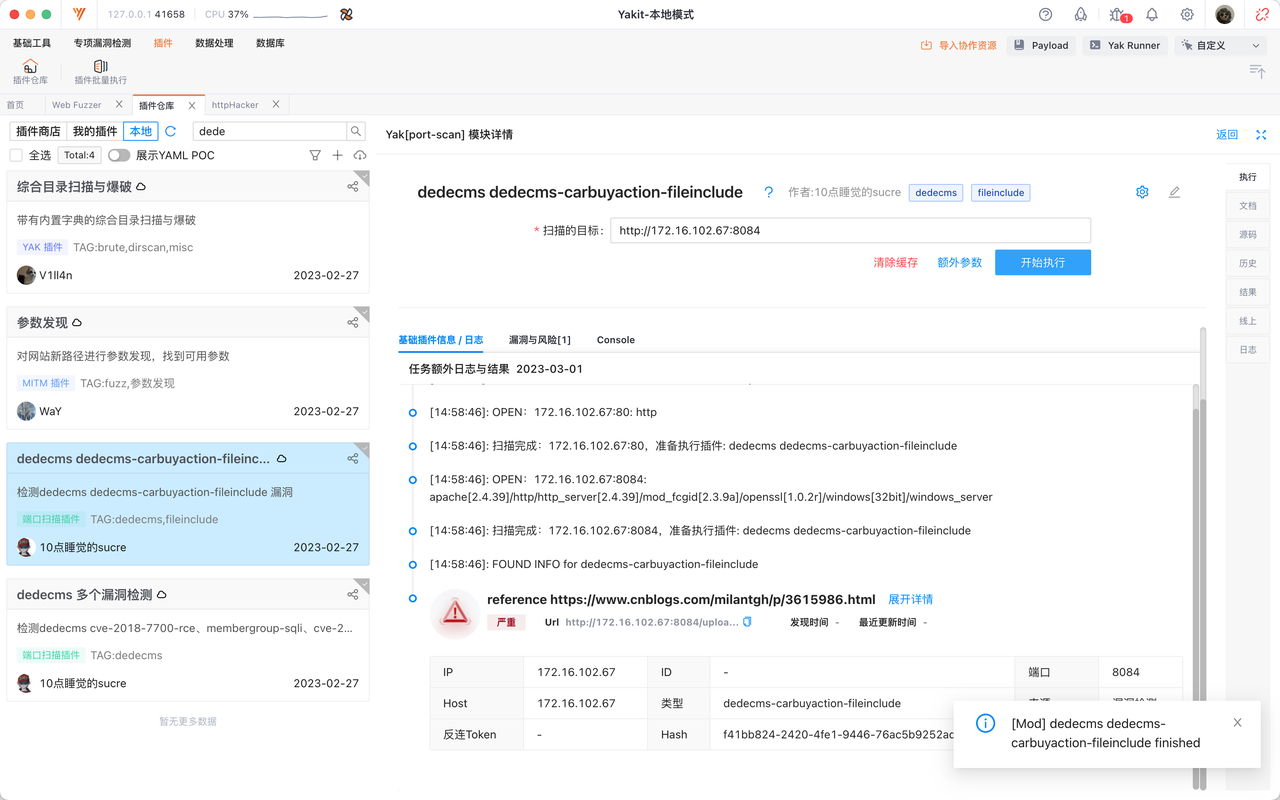Image resolution: width=1280 pixels, height=800 pixels.
Task: Select the 文档 side tab
Action: pos(1248,205)
